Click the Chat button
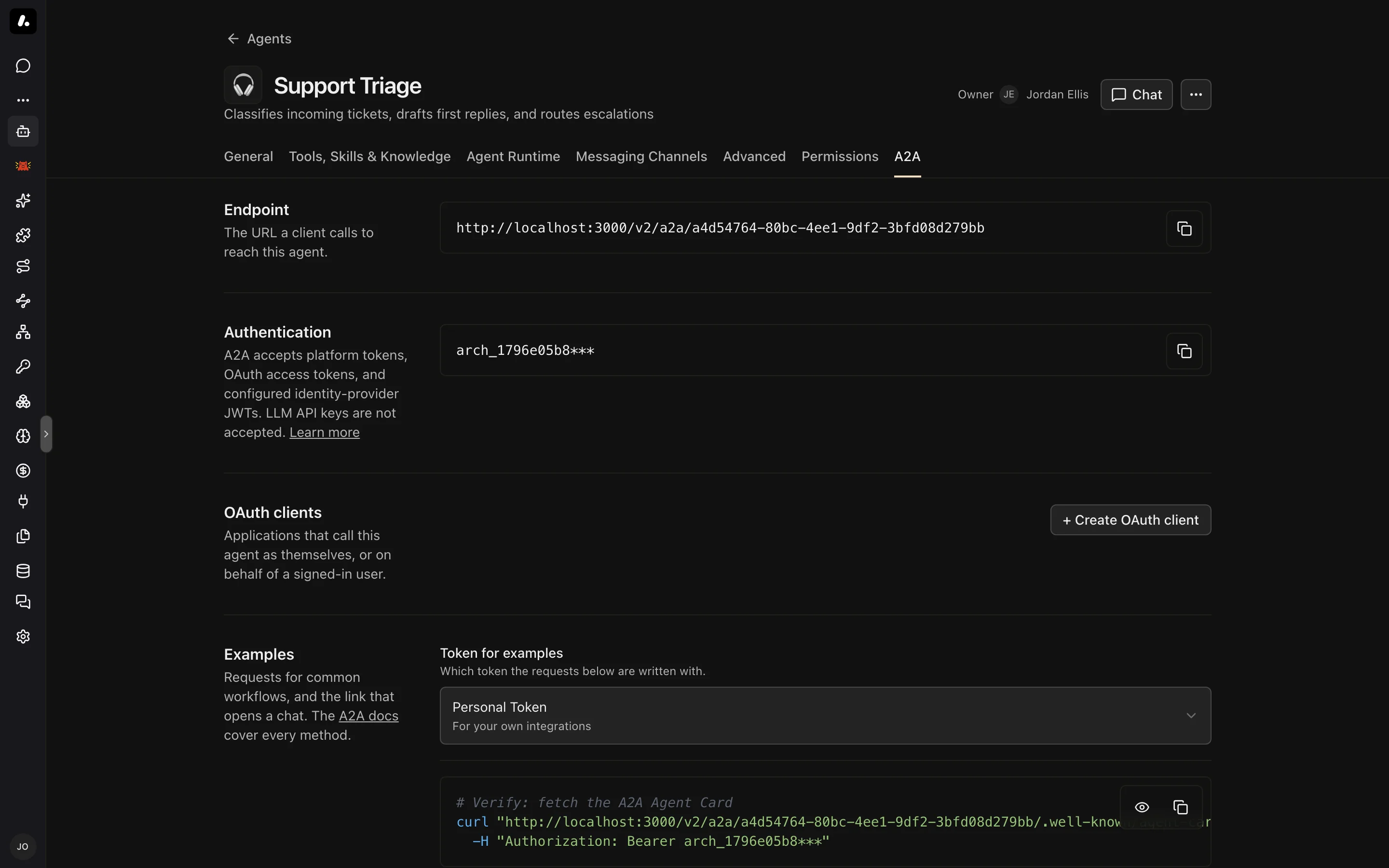 pyautogui.click(x=1136, y=95)
